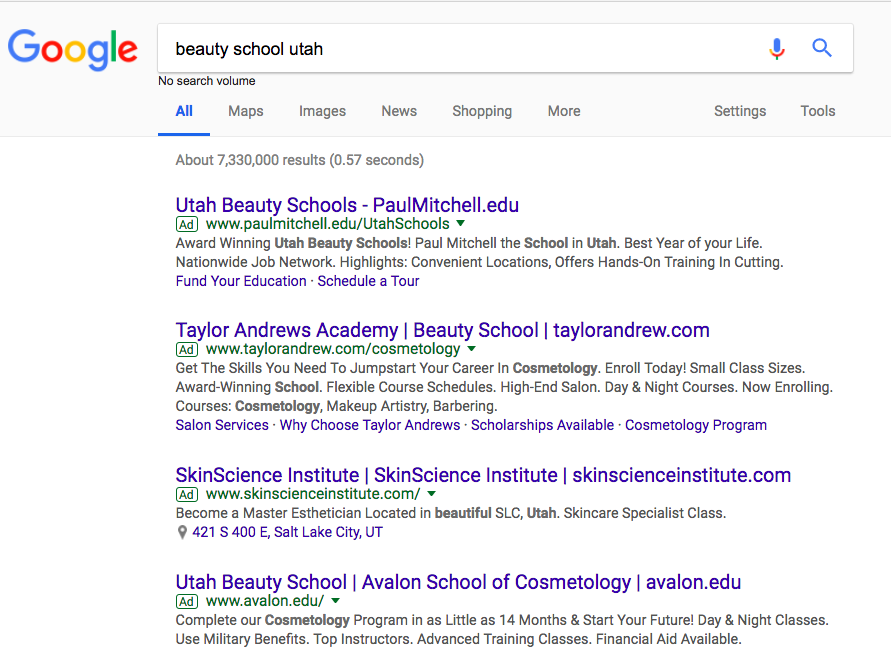
Task: Open the SkinScience Institute result title
Action: tap(483, 475)
